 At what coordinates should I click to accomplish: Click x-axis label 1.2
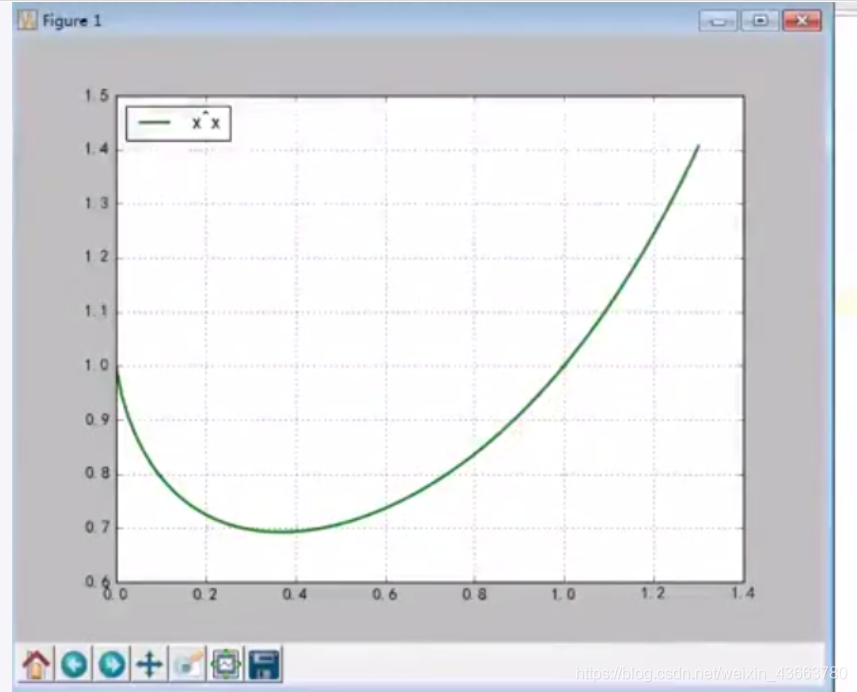click(x=653, y=593)
